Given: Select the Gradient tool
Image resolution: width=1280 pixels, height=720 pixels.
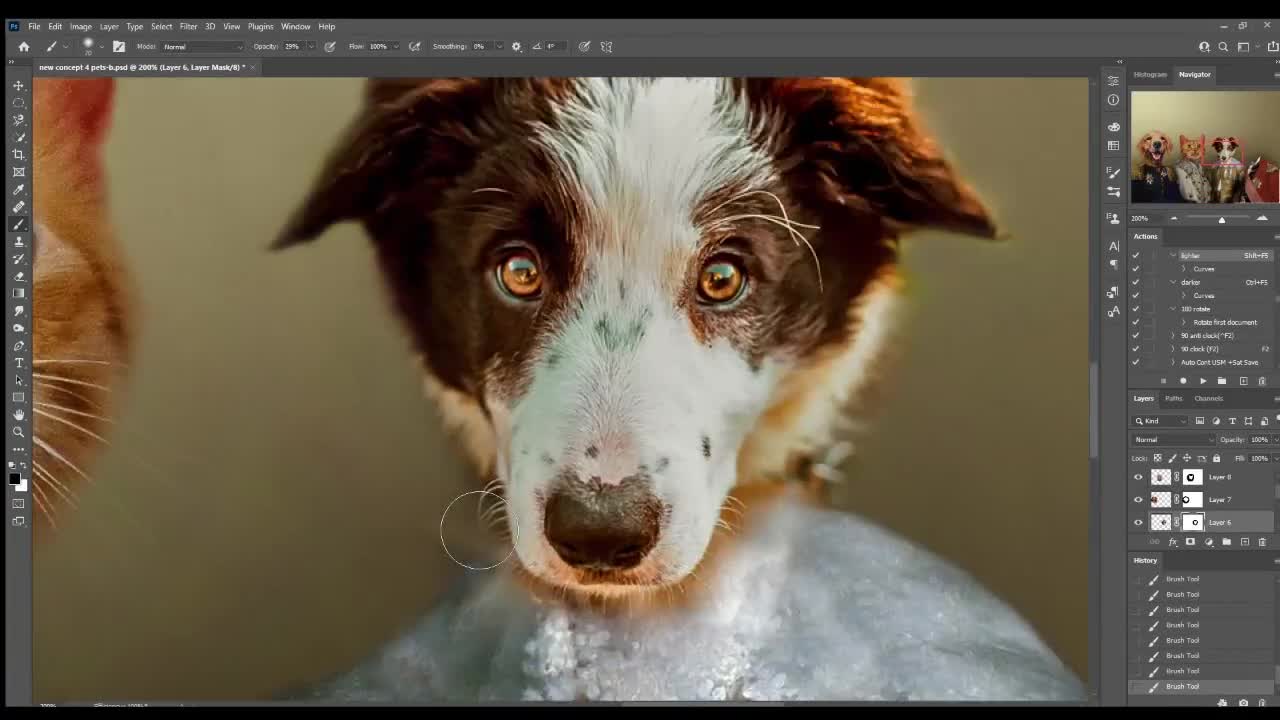Looking at the screenshot, I should (x=18, y=294).
